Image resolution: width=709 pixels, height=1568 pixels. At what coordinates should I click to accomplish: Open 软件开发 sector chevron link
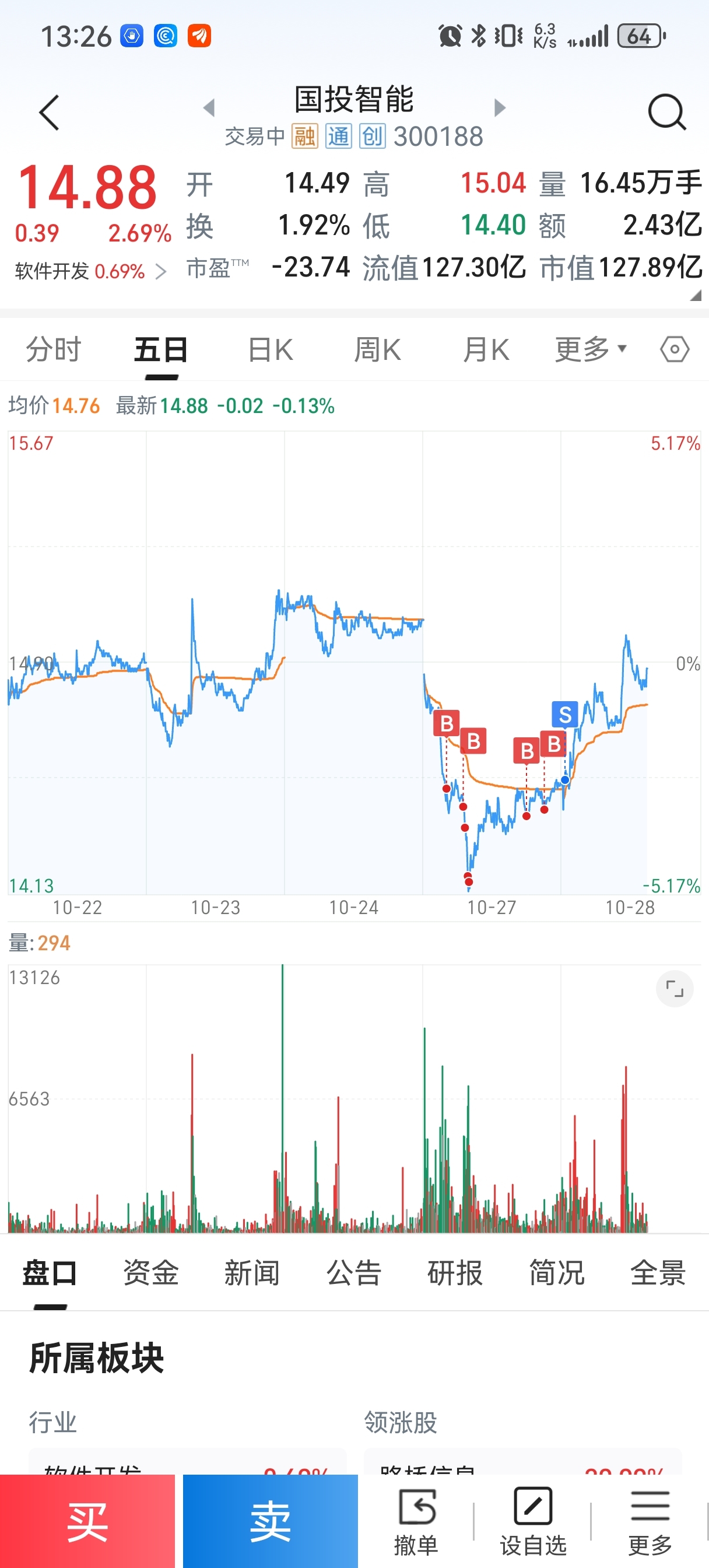point(161,271)
